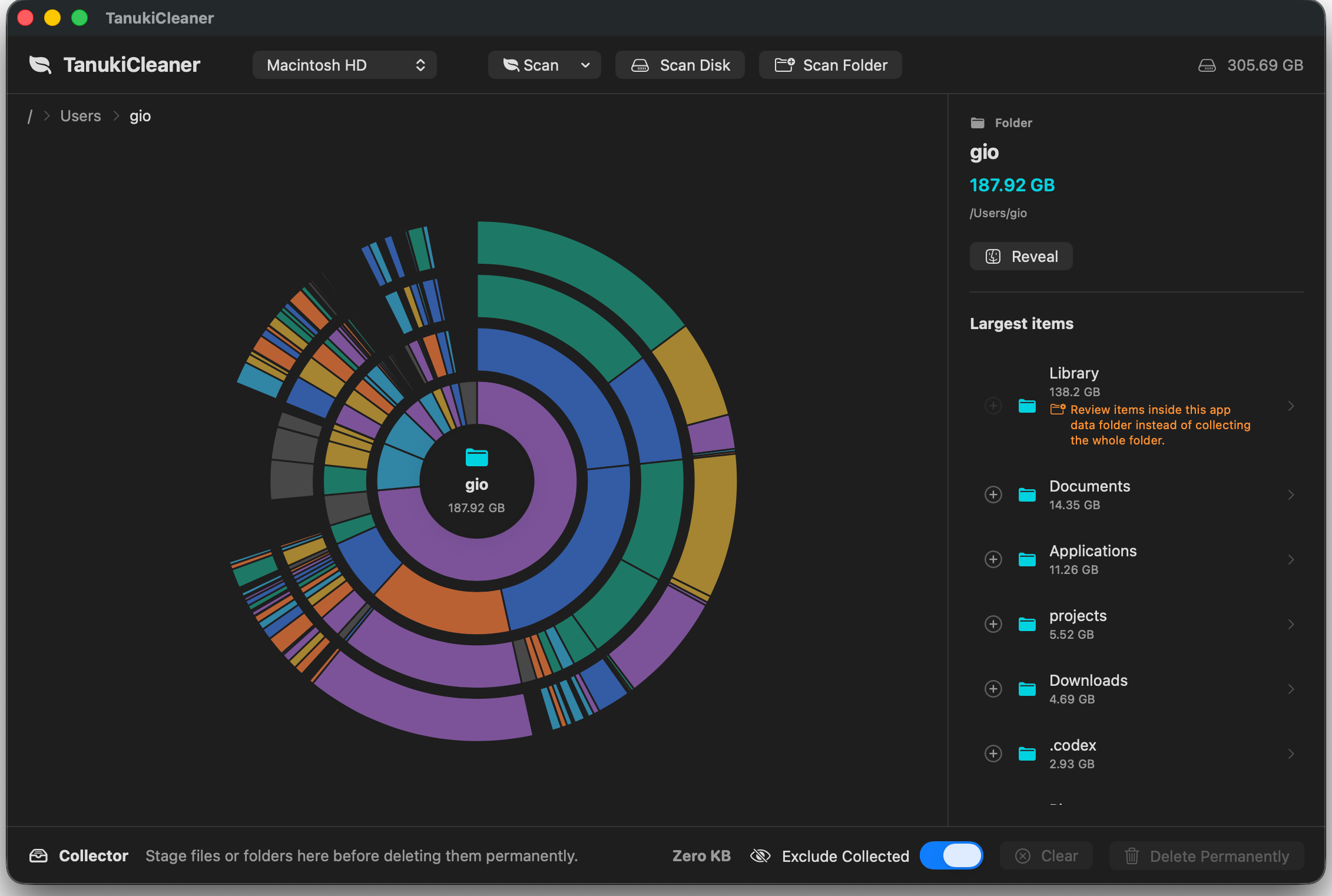The width and height of the screenshot is (1332, 896).
Task: Click the 305.69 GB disk capacity text
Action: pyautogui.click(x=1265, y=65)
